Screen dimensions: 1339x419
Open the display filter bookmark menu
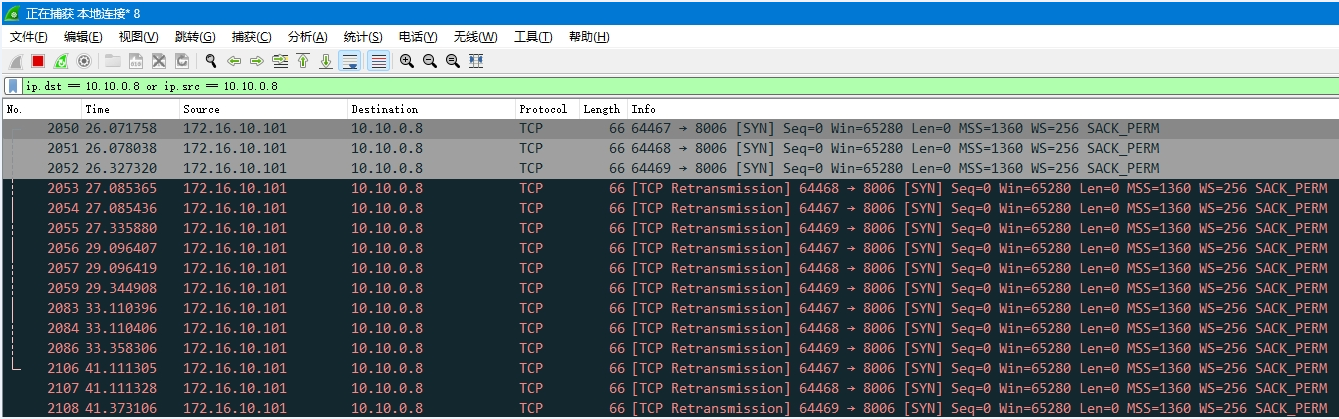[x=13, y=86]
